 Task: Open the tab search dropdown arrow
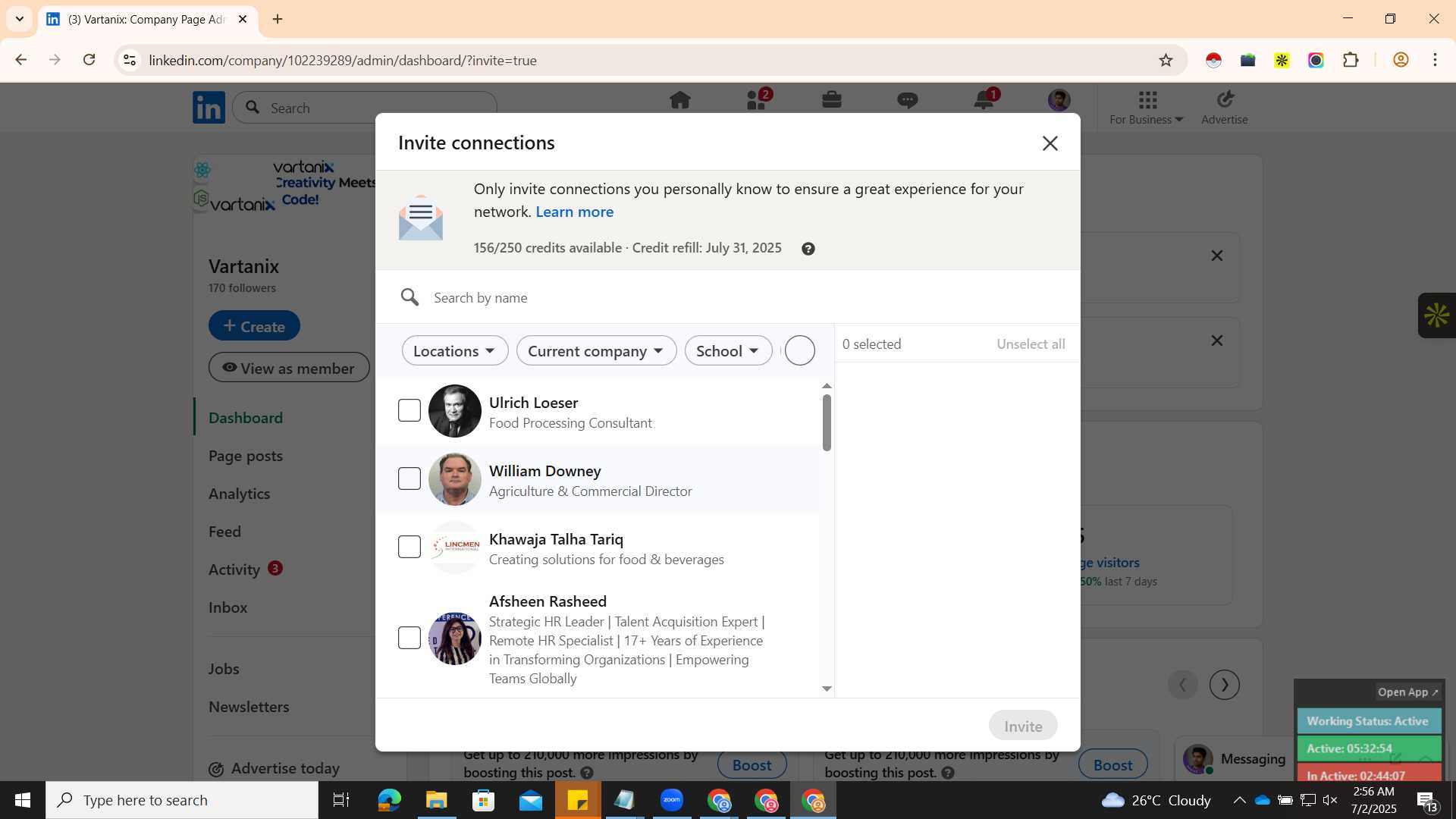(x=20, y=19)
